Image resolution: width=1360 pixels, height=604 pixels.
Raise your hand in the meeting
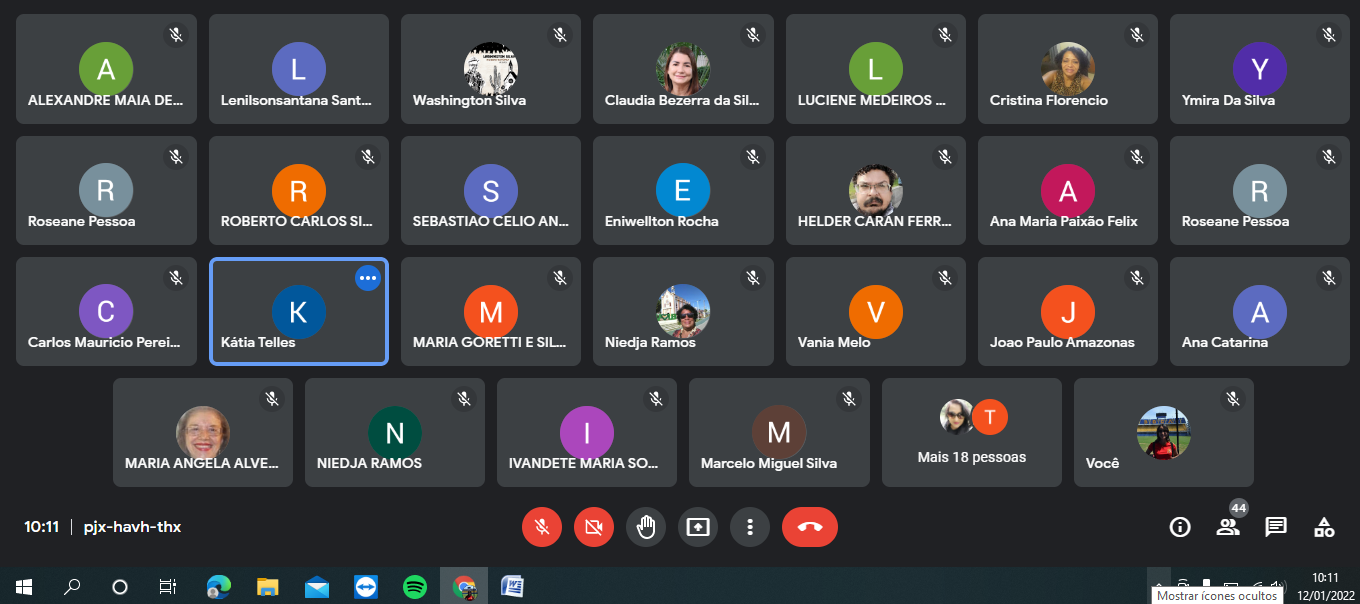coord(646,527)
